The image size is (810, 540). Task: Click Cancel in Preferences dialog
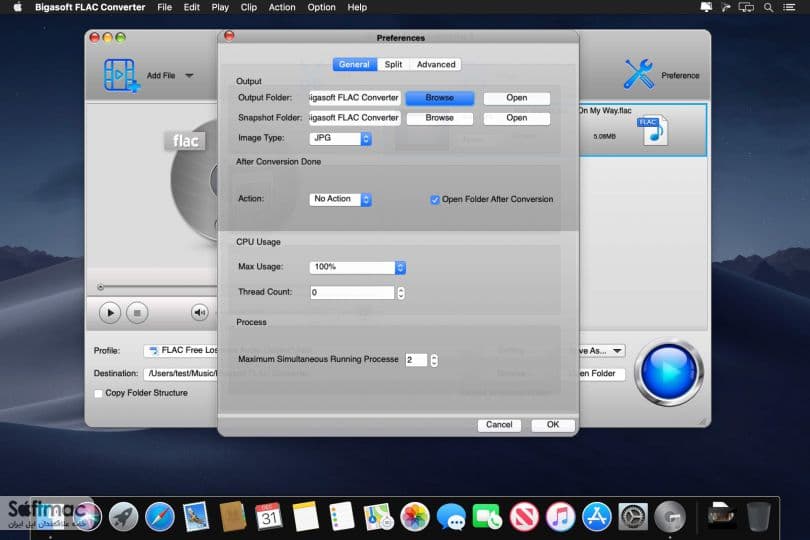499,425
